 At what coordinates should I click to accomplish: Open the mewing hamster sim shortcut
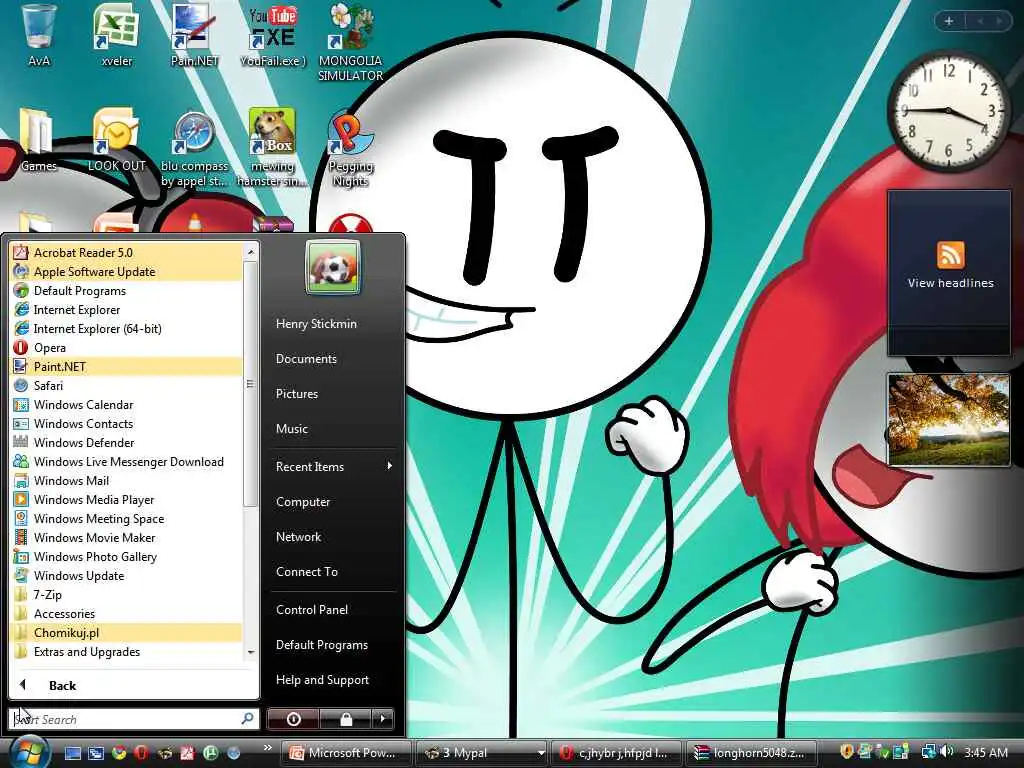pos(272,148)
